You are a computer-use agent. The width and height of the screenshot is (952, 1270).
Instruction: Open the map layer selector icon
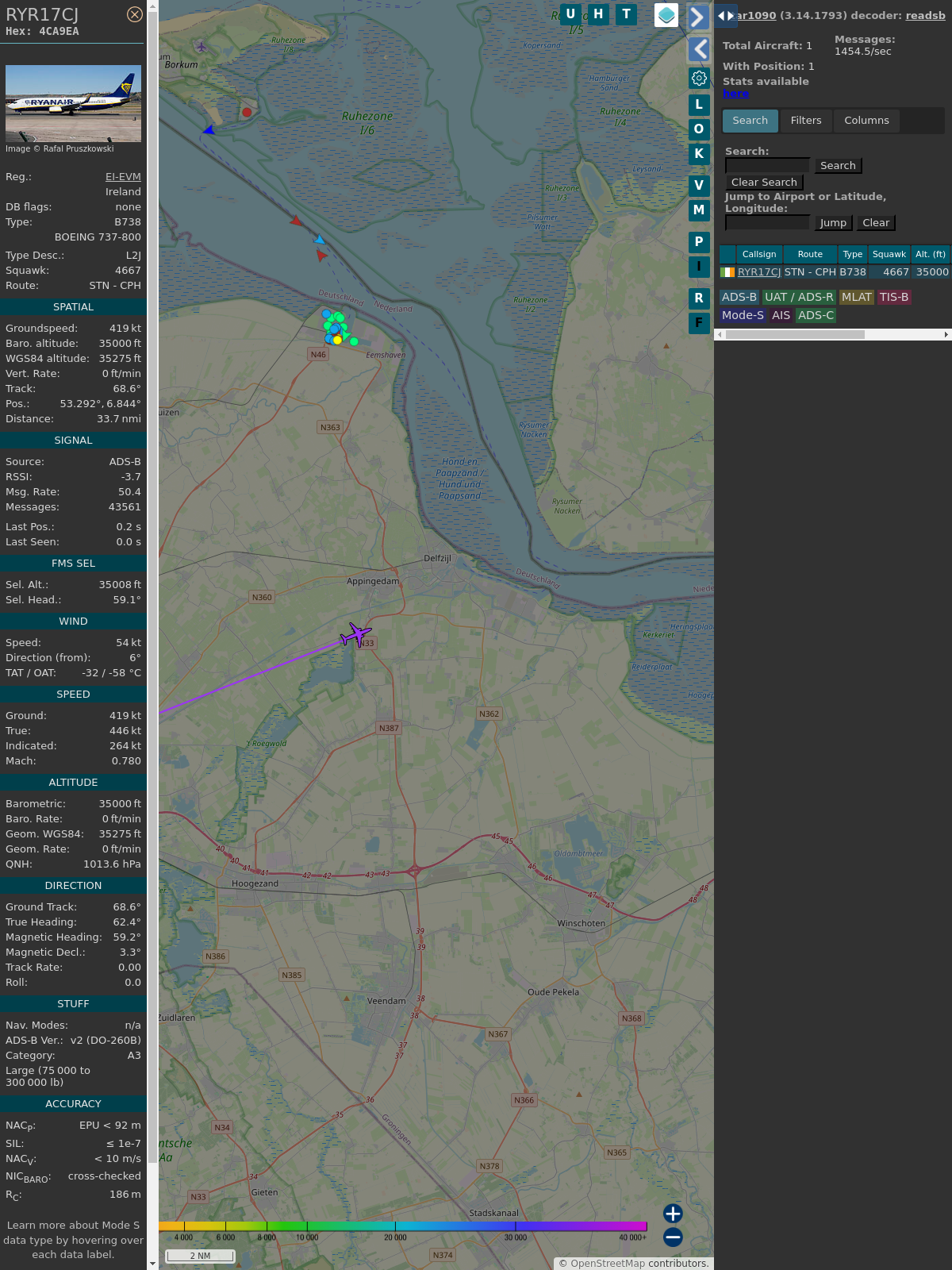click(x=666, y=15)
